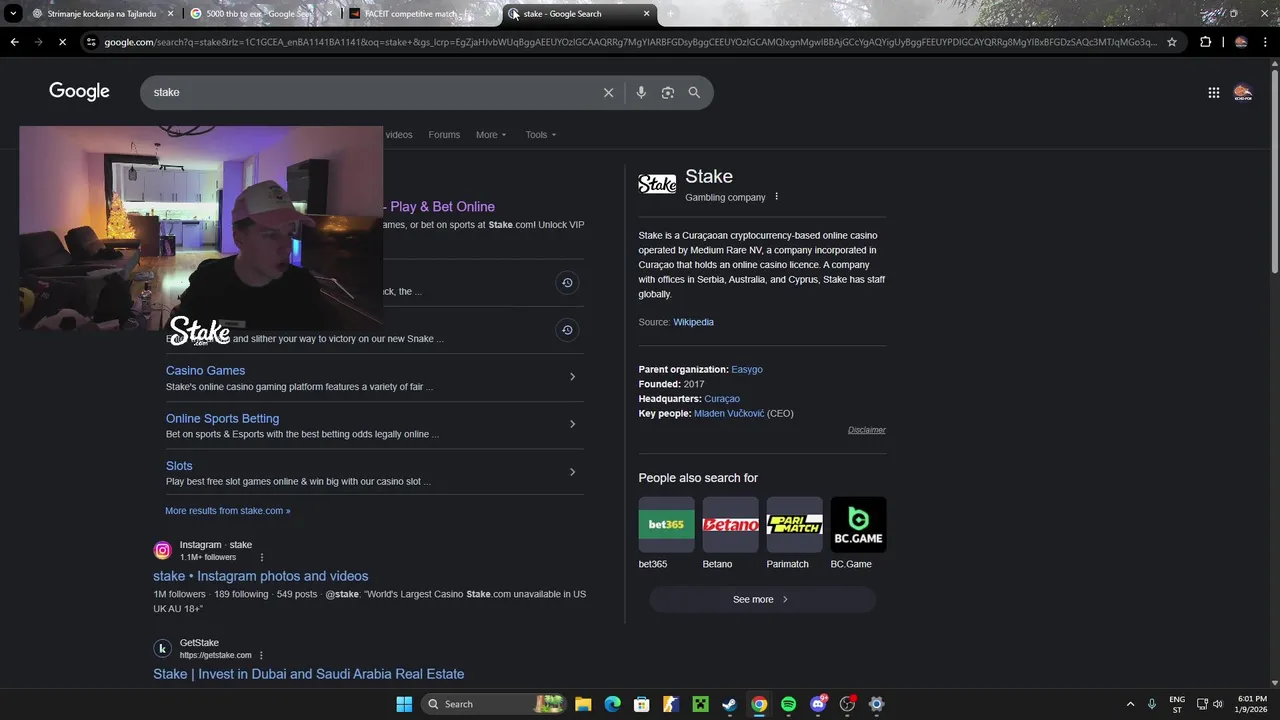Clear the search box with the X icon

pyautogui.click(x=608, y=92)
